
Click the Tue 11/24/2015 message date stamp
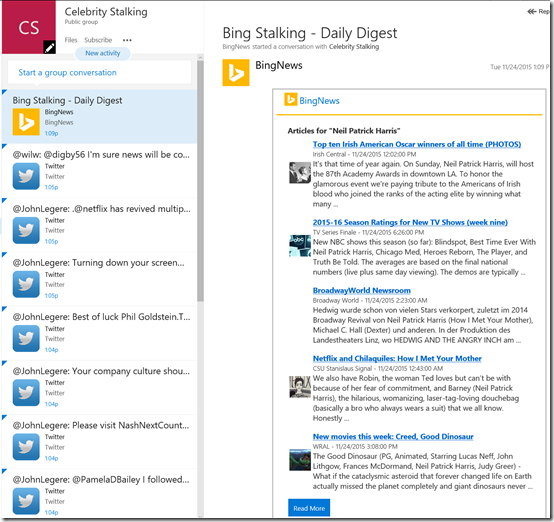[519, 67]
